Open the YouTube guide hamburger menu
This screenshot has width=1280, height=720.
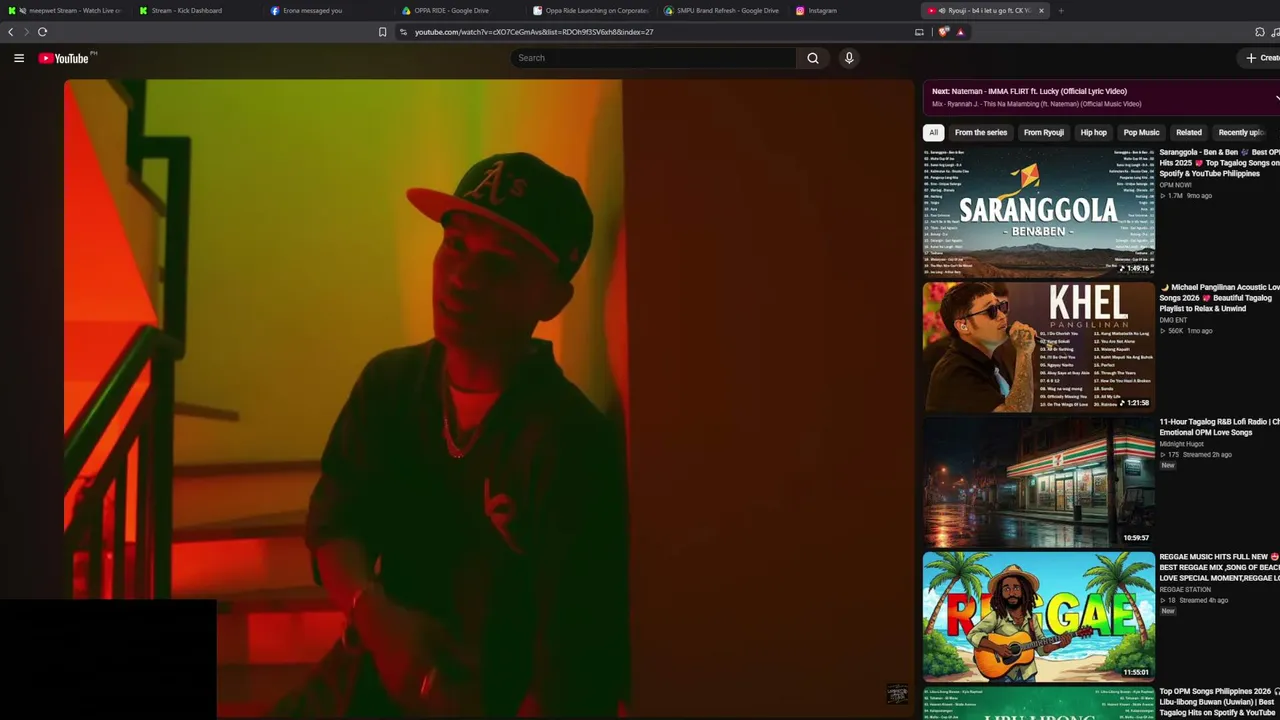pyautogui.click(x=19, y=58)
